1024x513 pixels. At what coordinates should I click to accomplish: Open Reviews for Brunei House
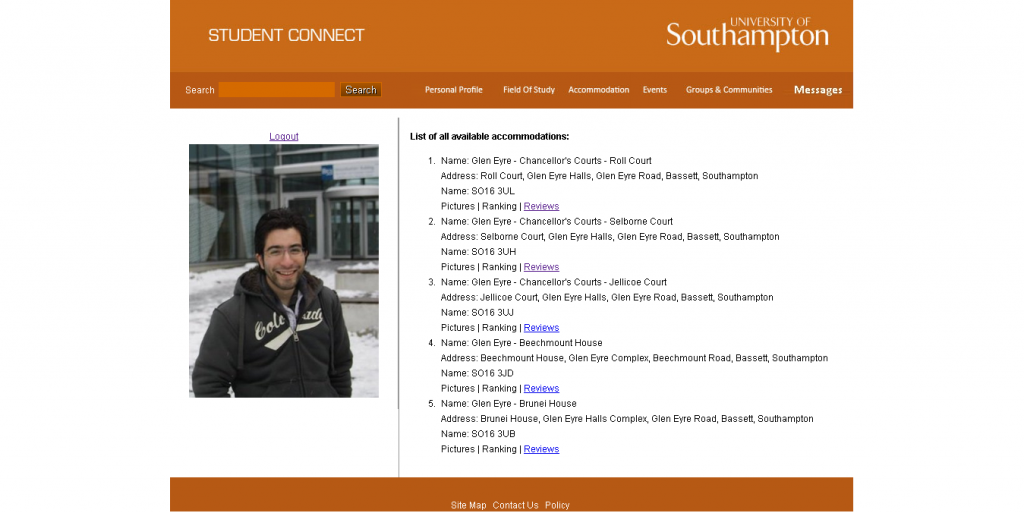coord(541,450)
